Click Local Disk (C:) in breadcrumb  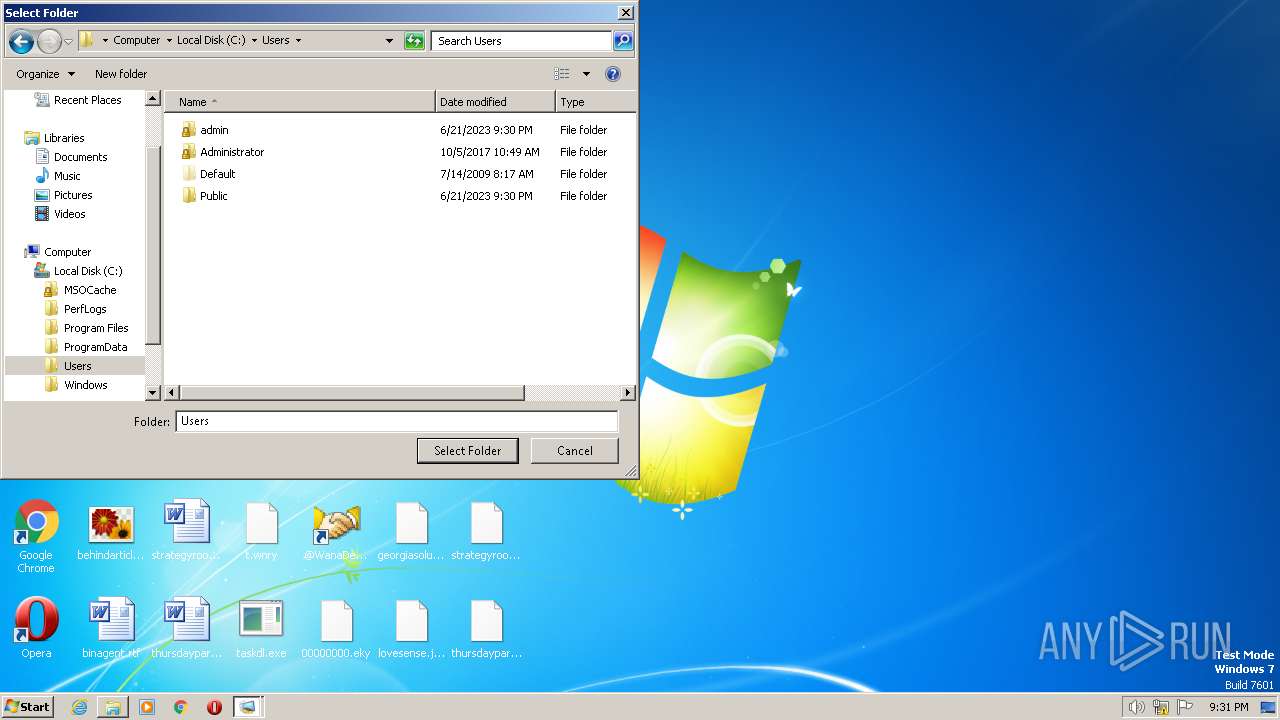pos(211,41)
